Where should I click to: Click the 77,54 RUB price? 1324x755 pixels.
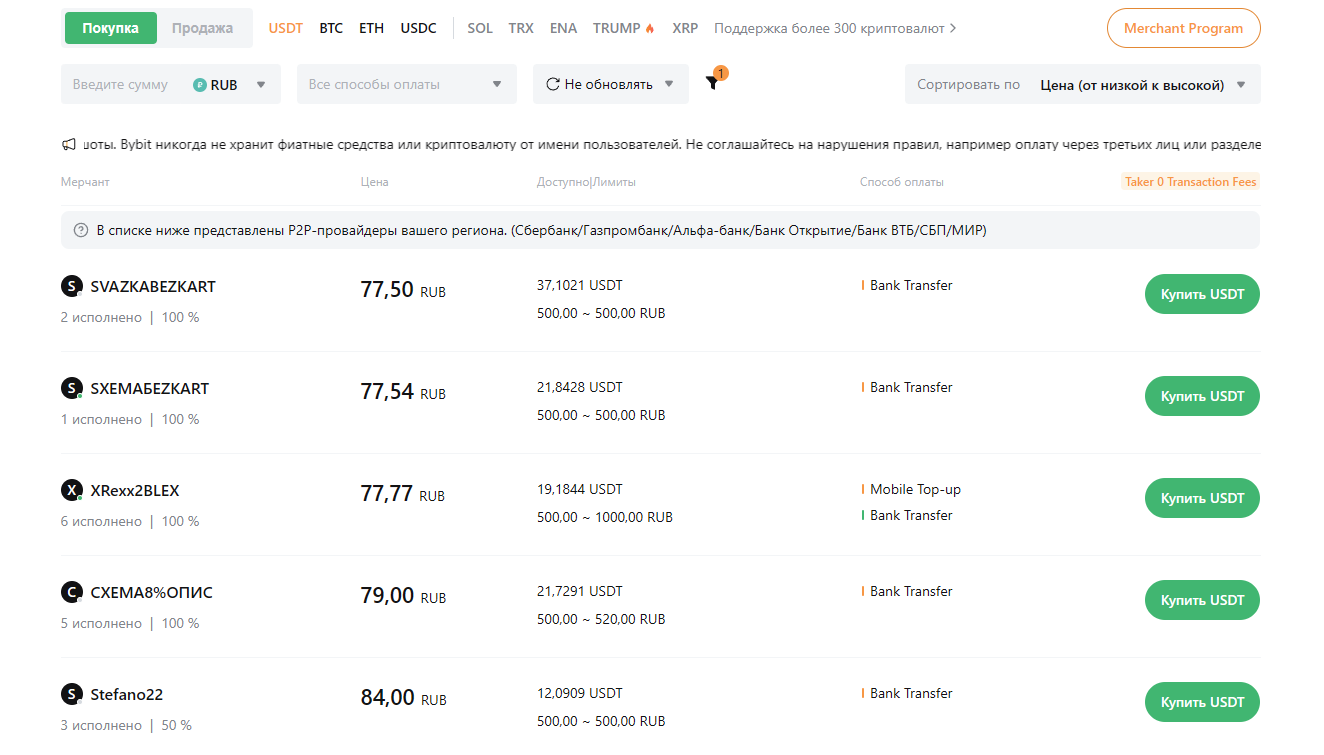pyautogui.click(x=403, y=393)
